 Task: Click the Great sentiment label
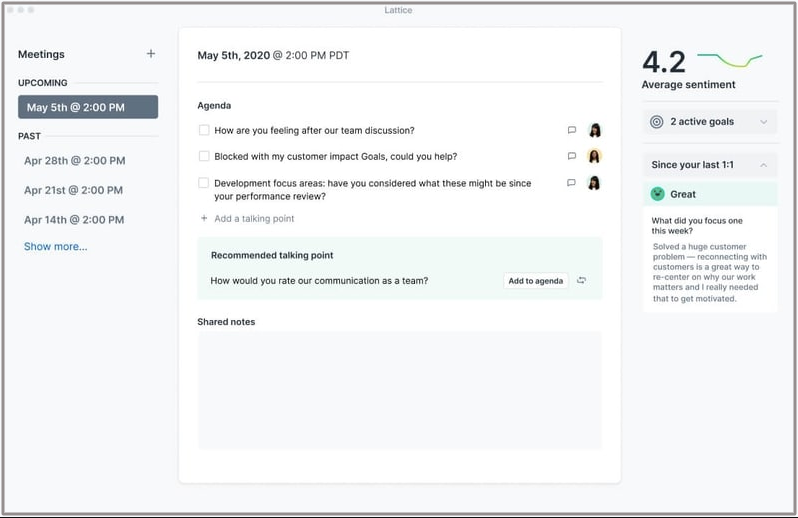[x=682, y=194]
